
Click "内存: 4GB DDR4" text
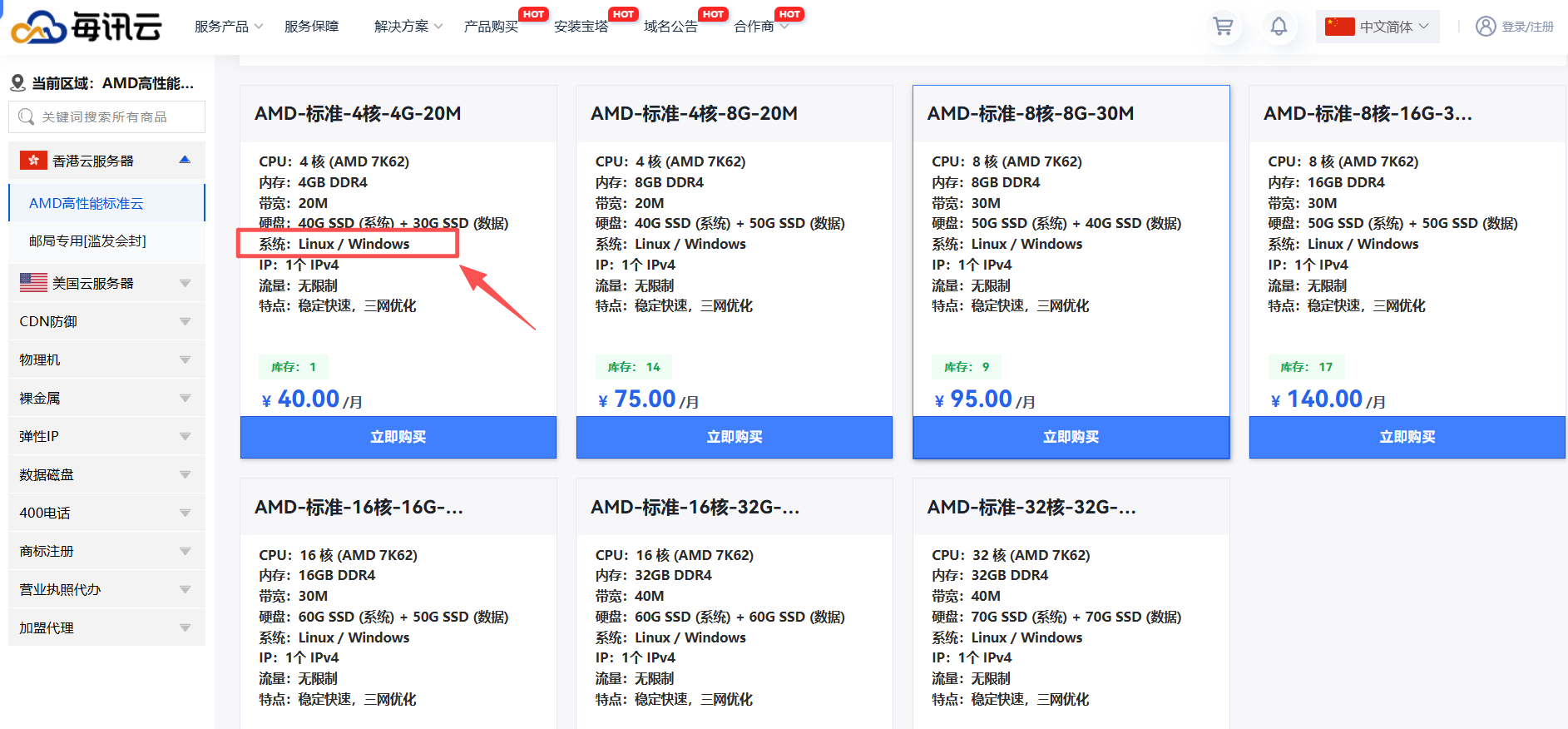pyautogui.click(x=313, y=182)
